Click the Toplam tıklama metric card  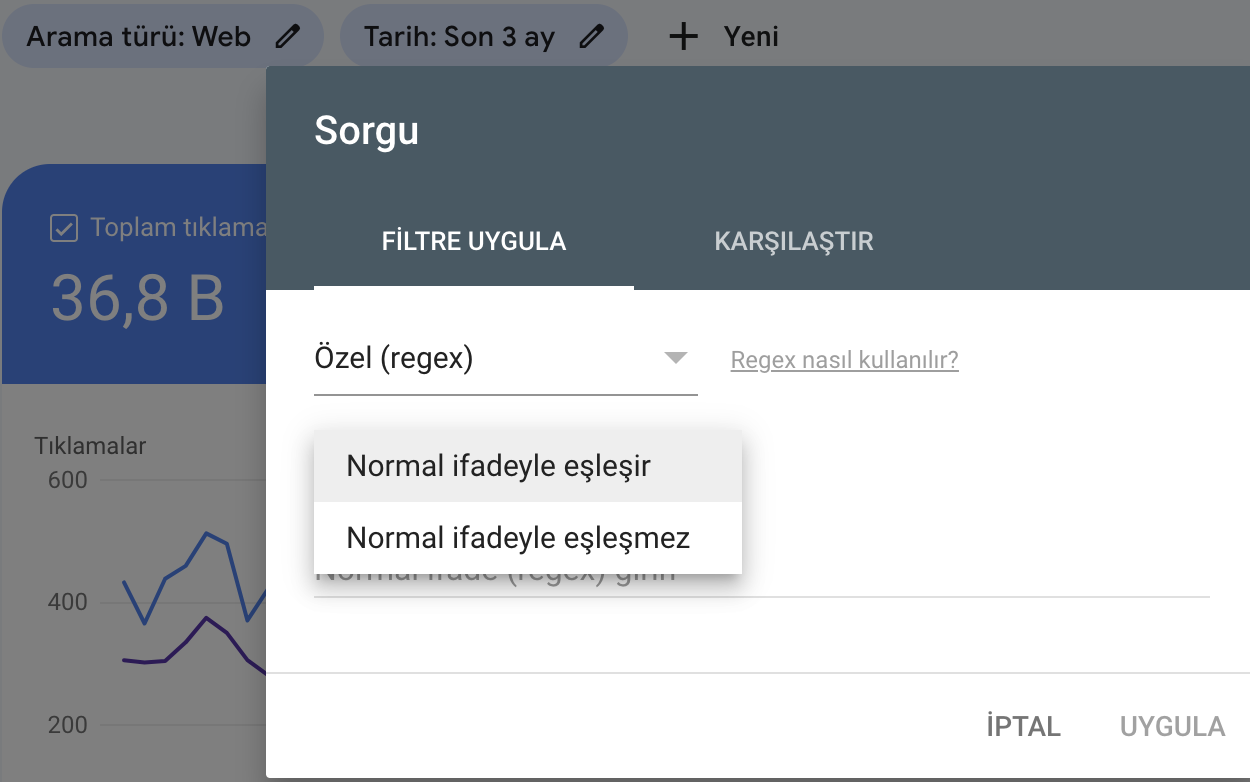135,275
